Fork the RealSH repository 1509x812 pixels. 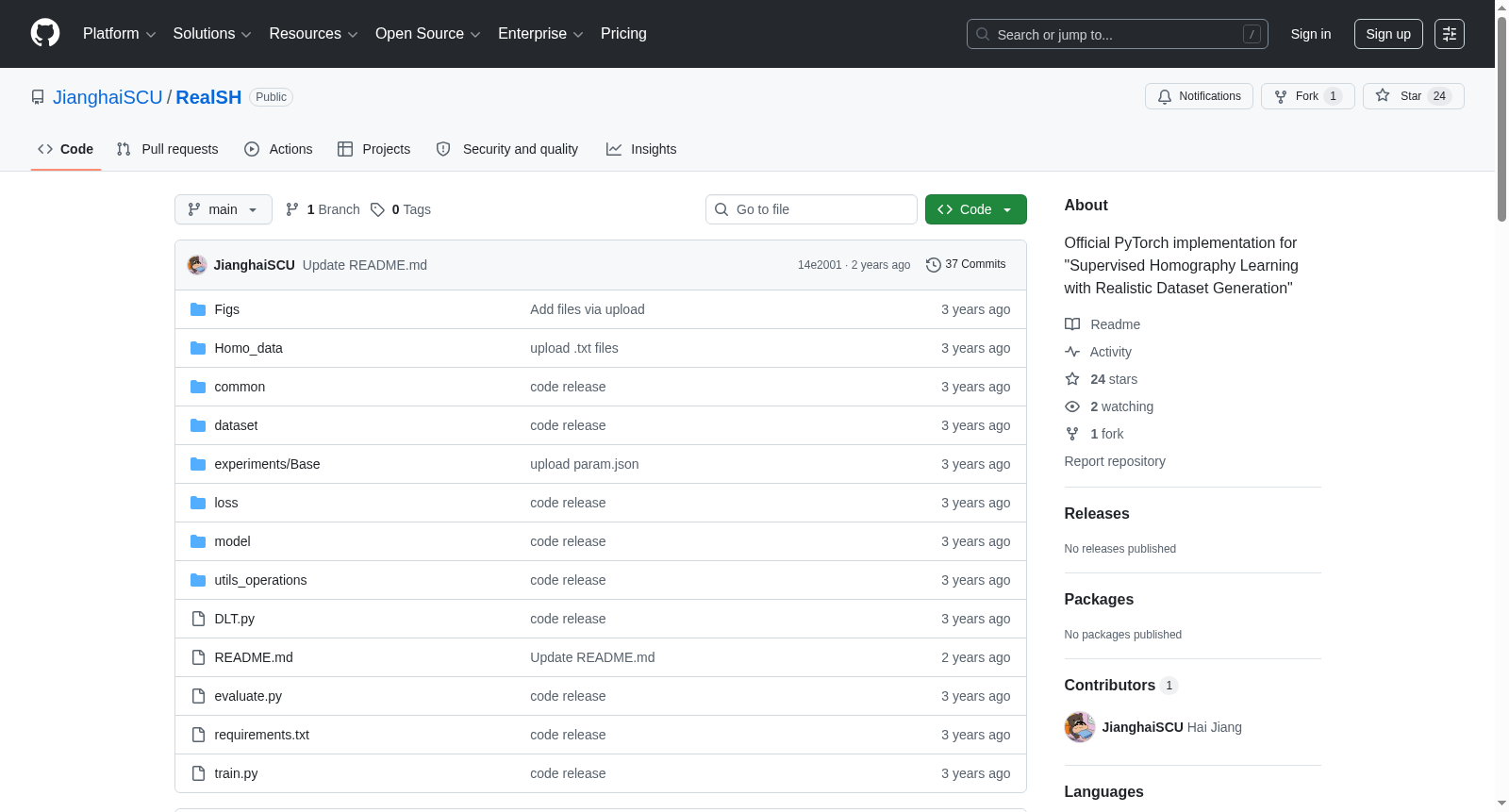(x=1307, y=96)
